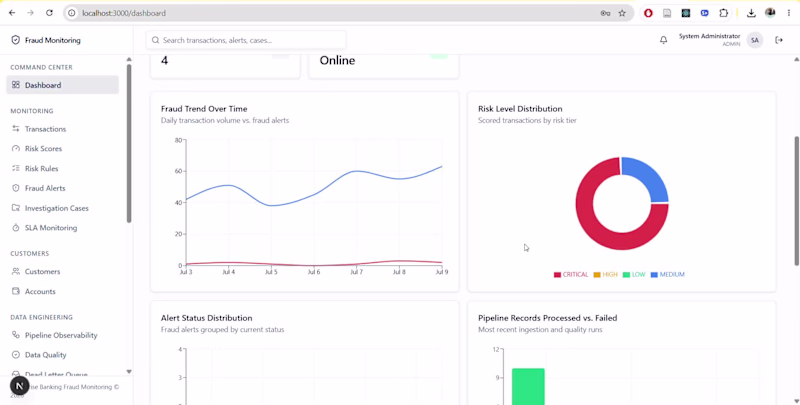The image size is (800, 405).
Task: Click the Dashboard grid icon
Action: tap(16, 85)
